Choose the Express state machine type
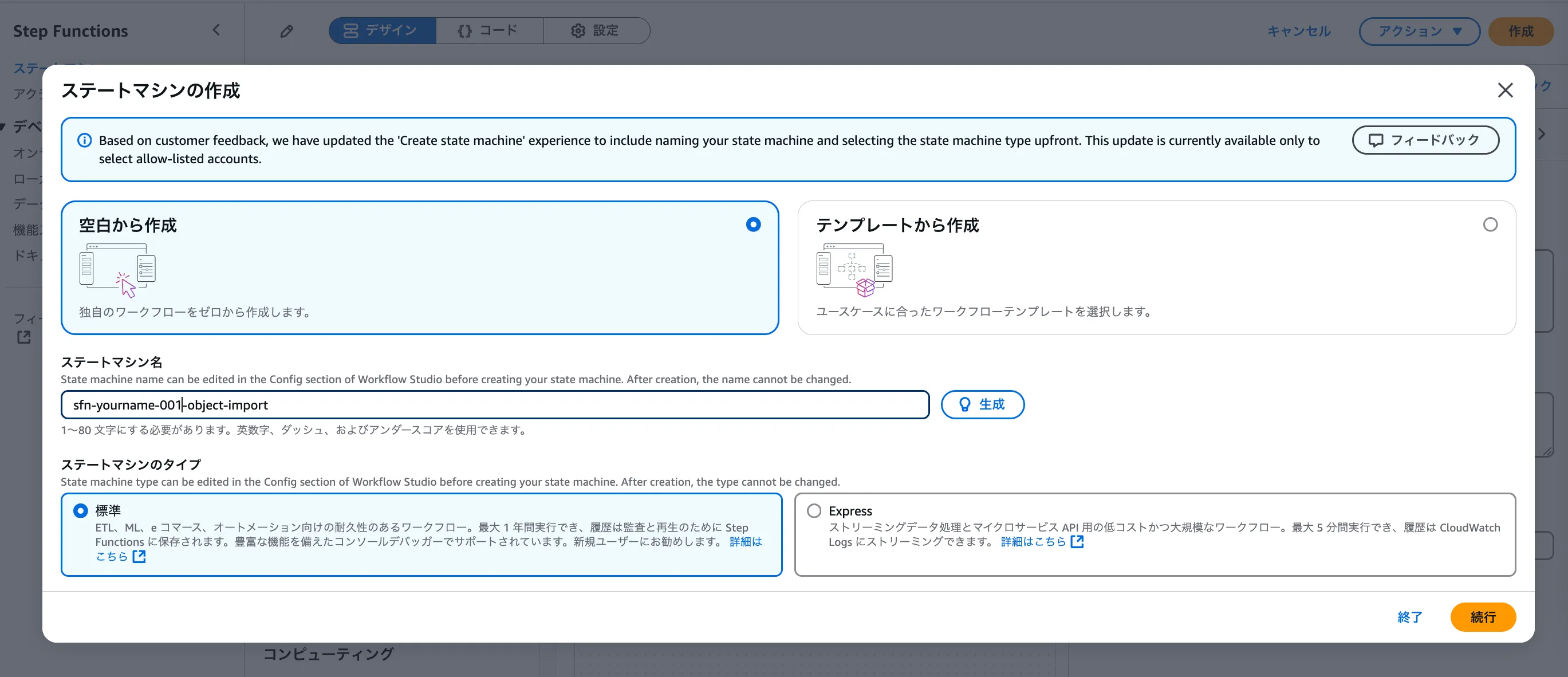 [814, 511]
